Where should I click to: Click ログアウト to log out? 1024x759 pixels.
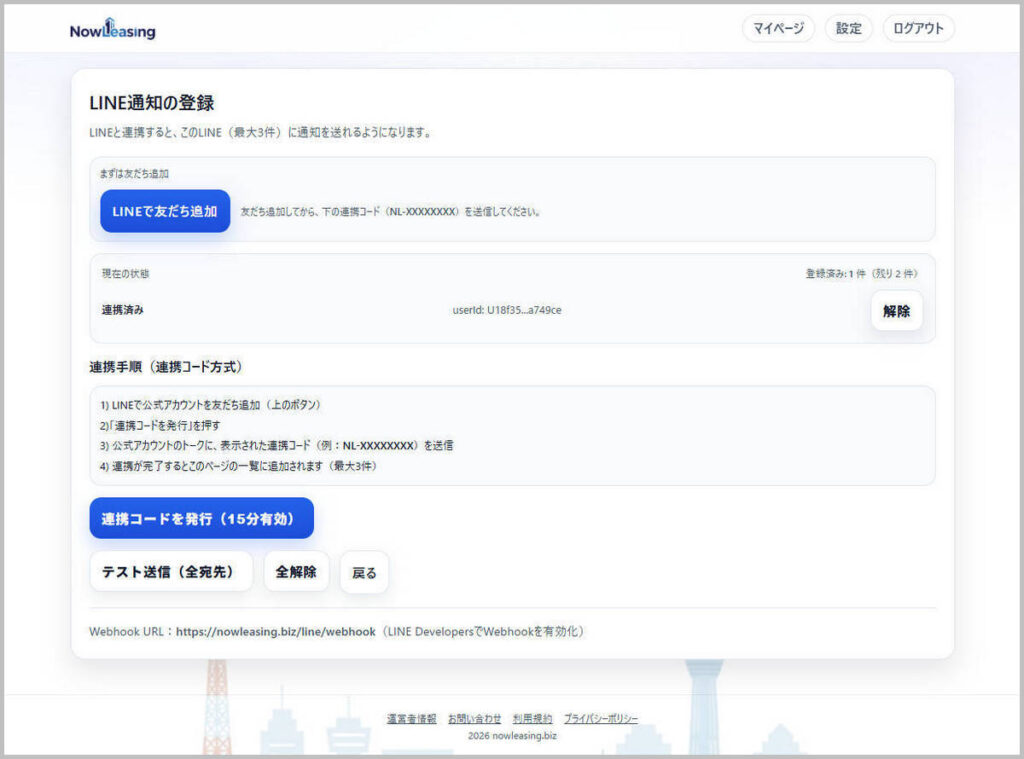pos(917,29)
